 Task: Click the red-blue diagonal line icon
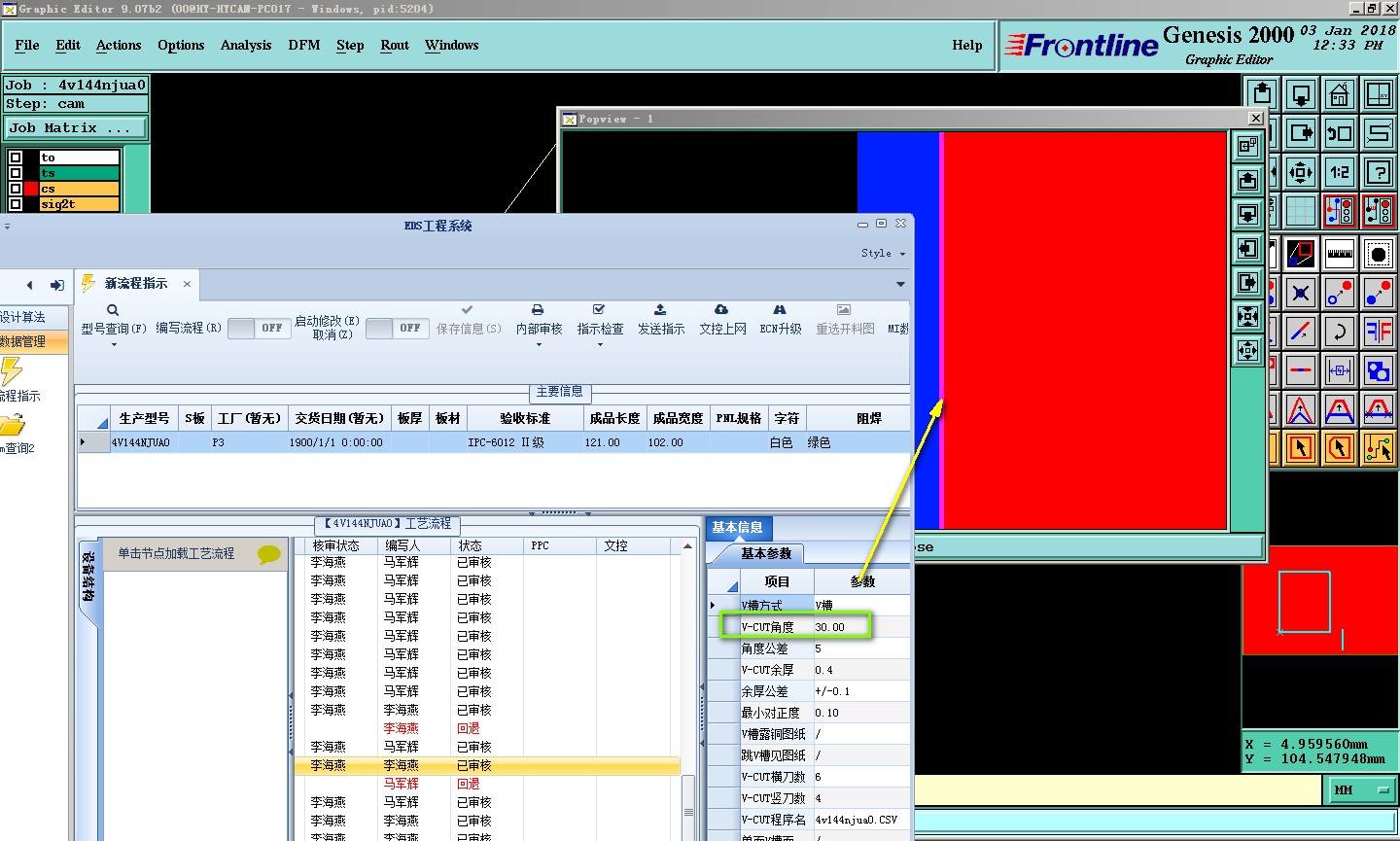(1301, 332)
